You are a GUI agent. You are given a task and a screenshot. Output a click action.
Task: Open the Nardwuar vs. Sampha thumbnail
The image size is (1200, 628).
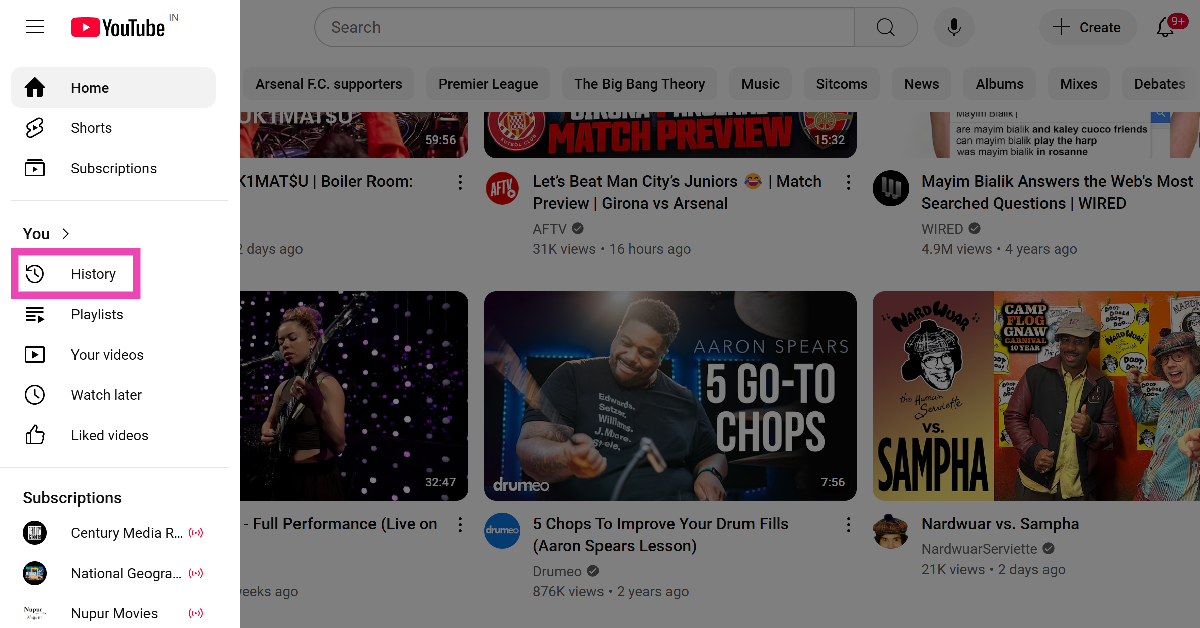coord(1036,396)
